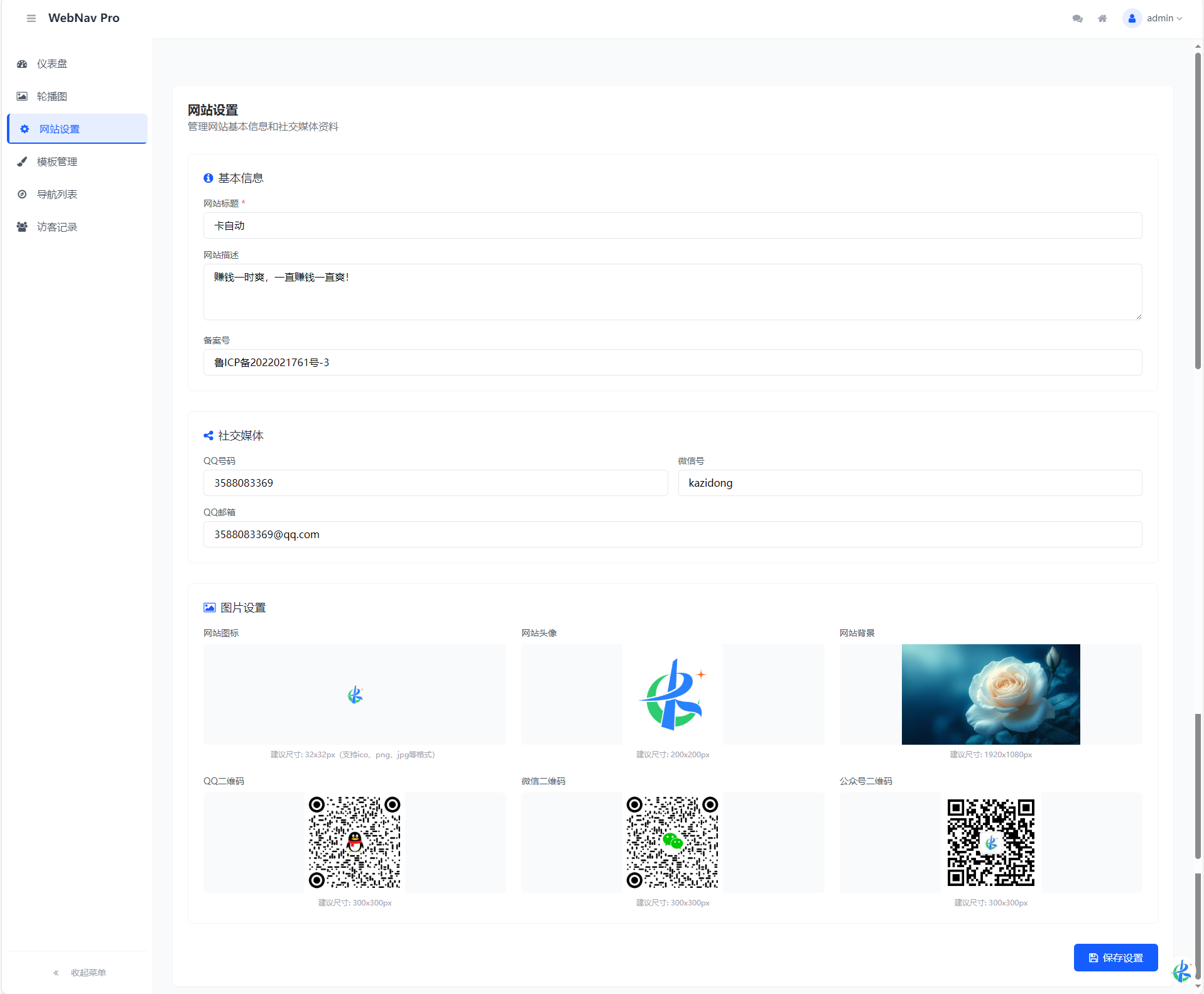Click the brush icon beside 模板管理

pos(22,161)
